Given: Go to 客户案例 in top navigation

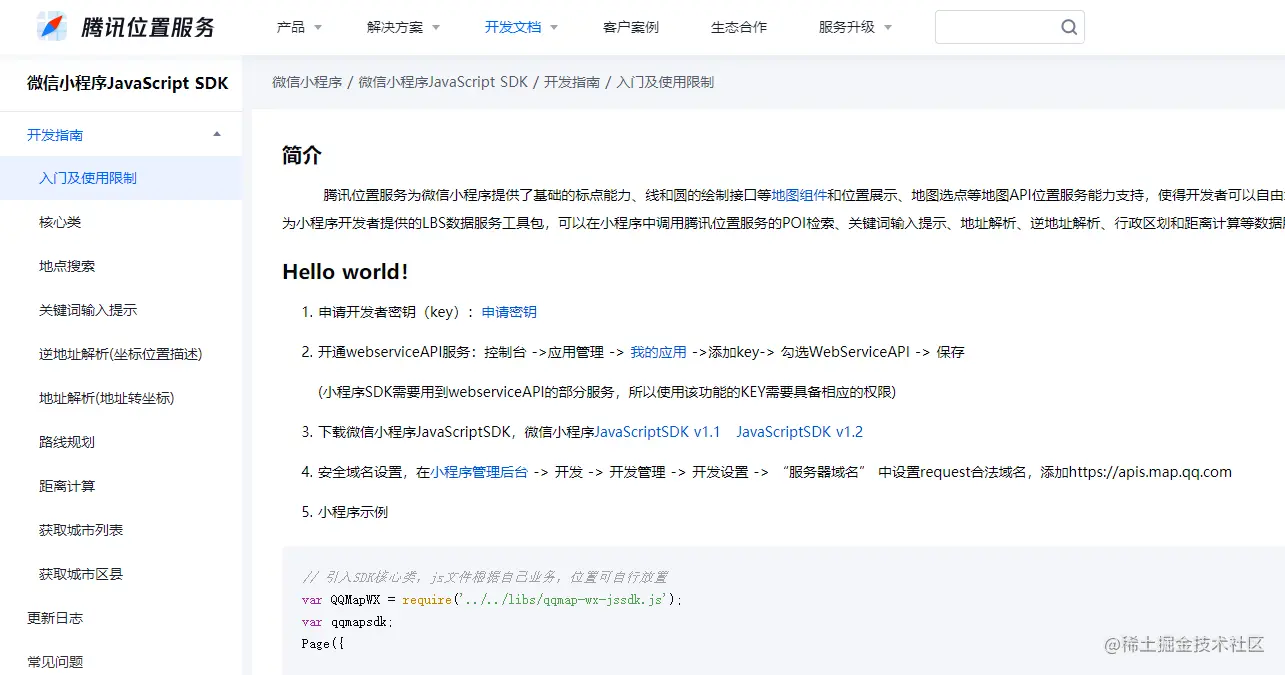Looking at the screenshot, I should (x=631, y=27).
